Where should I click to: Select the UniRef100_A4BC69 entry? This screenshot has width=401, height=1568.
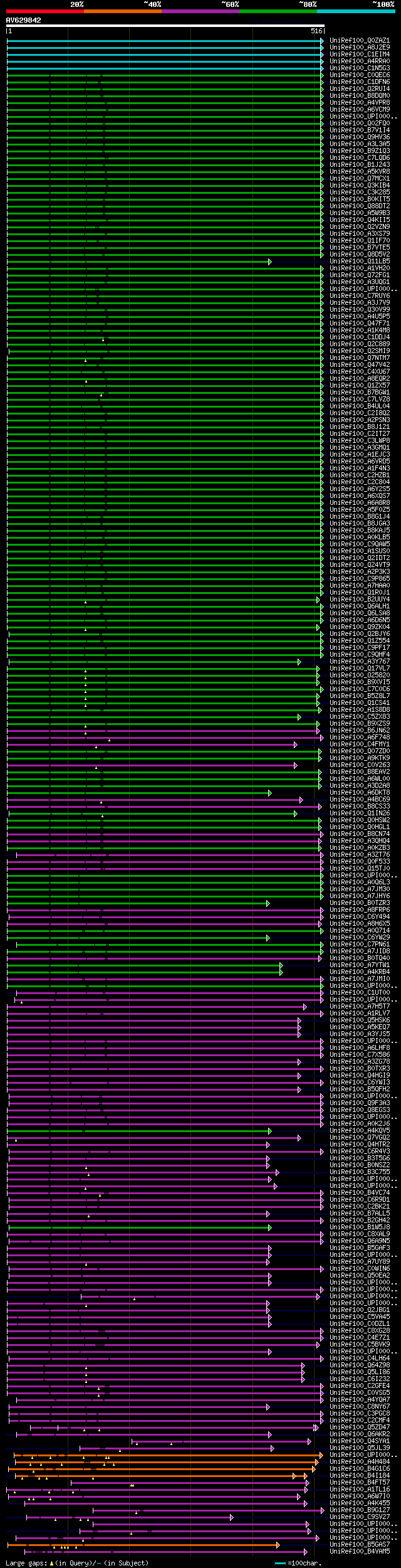point(360,800)
